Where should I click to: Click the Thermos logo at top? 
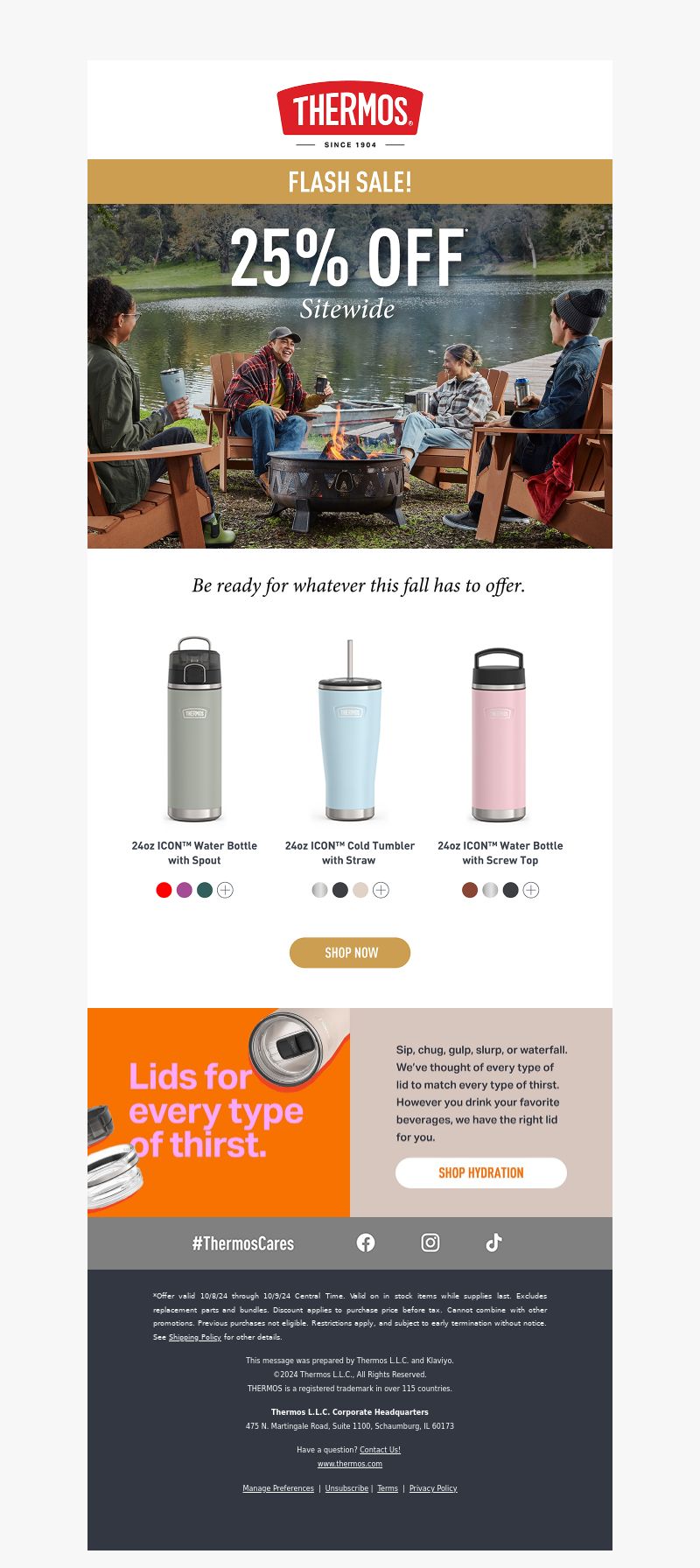(x=350, y=115)
